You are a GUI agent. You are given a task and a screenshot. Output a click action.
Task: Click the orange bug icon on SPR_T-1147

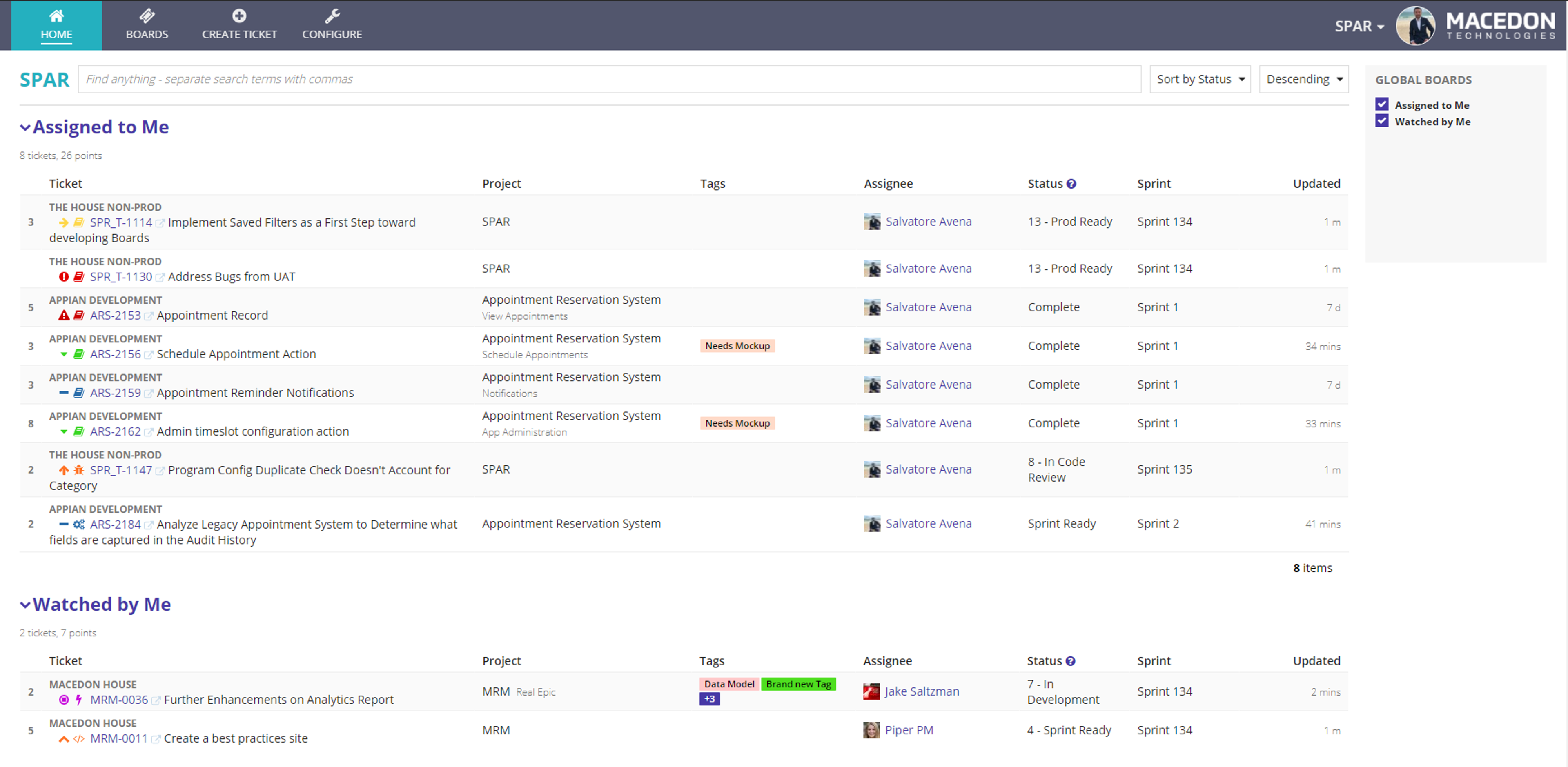tap(78, 470)
